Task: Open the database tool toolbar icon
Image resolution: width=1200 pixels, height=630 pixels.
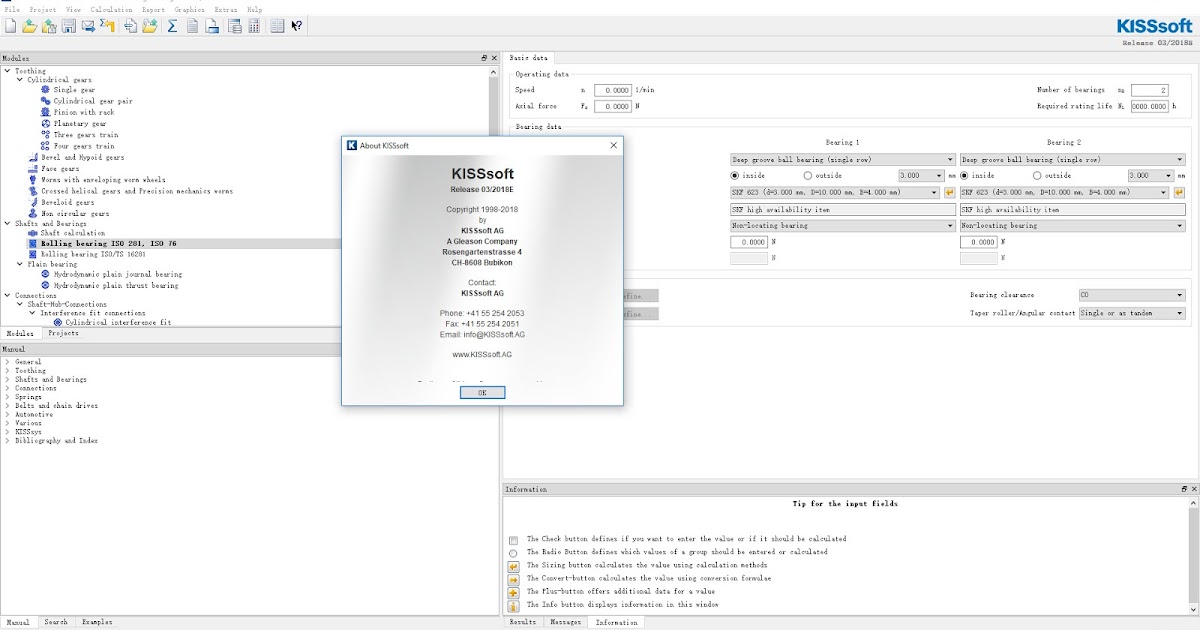Action: coord(234,25)
